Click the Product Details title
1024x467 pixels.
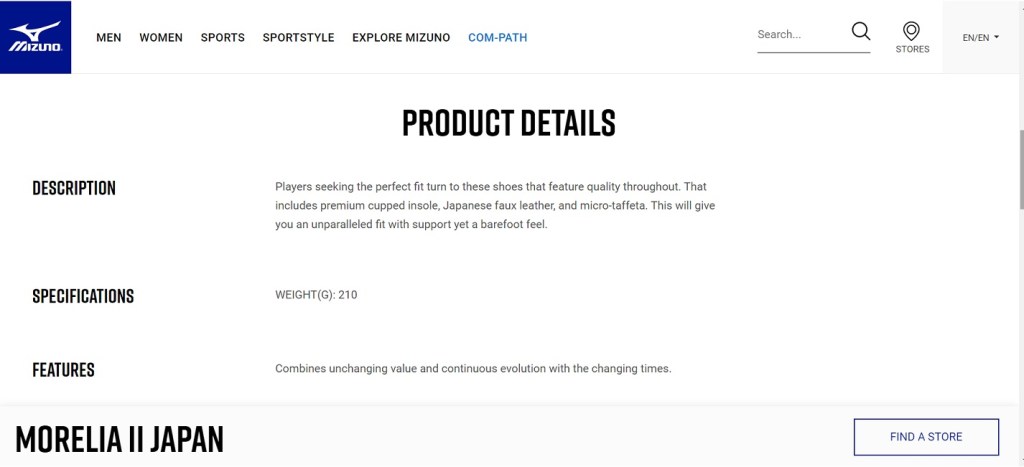click(x=509, y=123)
